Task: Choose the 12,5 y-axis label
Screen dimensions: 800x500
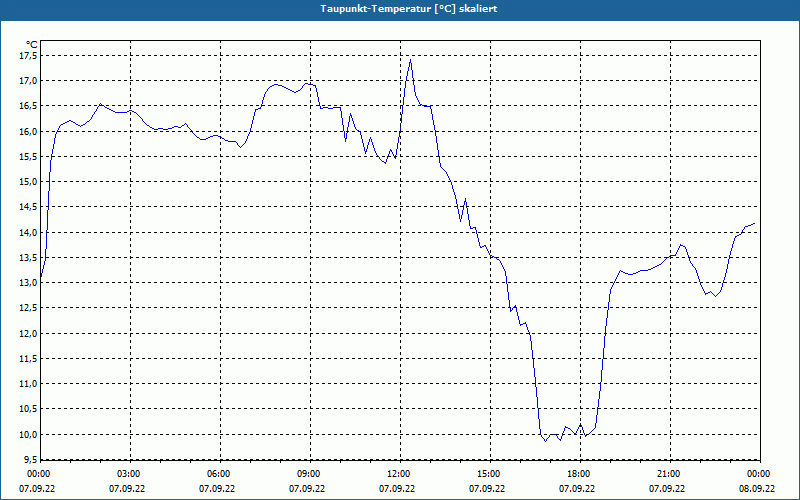Action: (x=29, y=308)
